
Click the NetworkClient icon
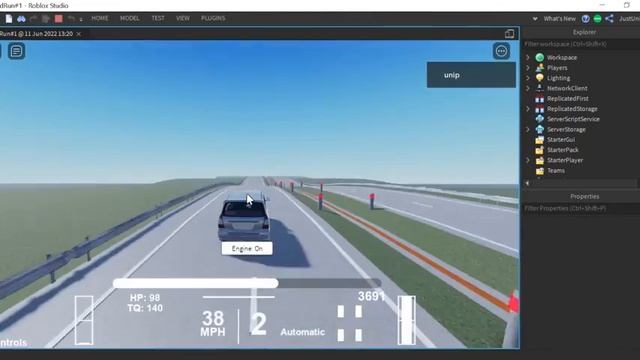[540, 88]
